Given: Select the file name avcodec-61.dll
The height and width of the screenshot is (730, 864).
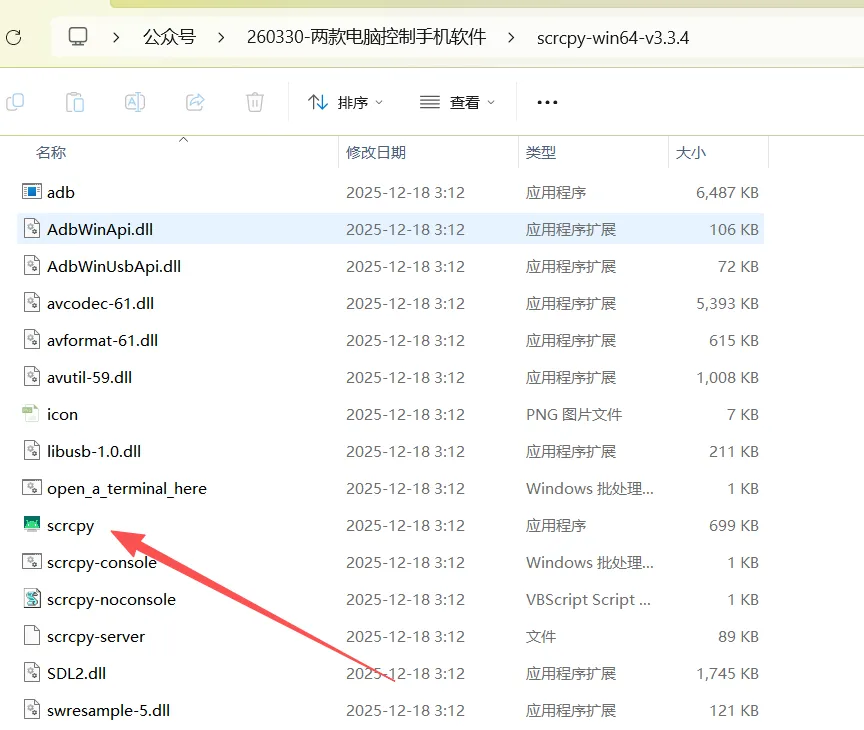Looking at the screenshot, I should tap(100, 303).
